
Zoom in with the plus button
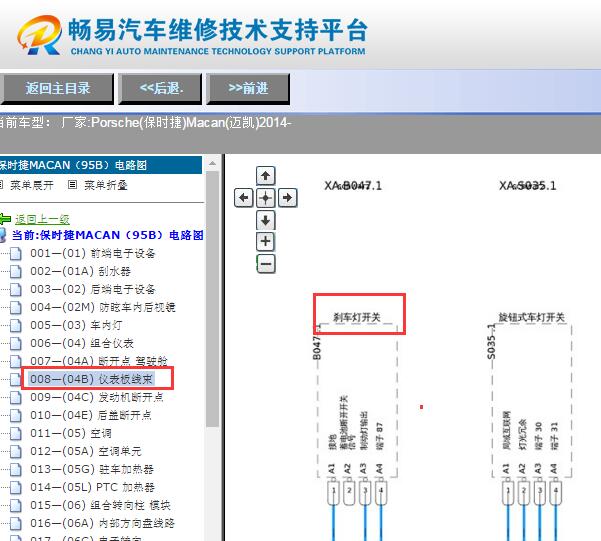pos(265,242)
